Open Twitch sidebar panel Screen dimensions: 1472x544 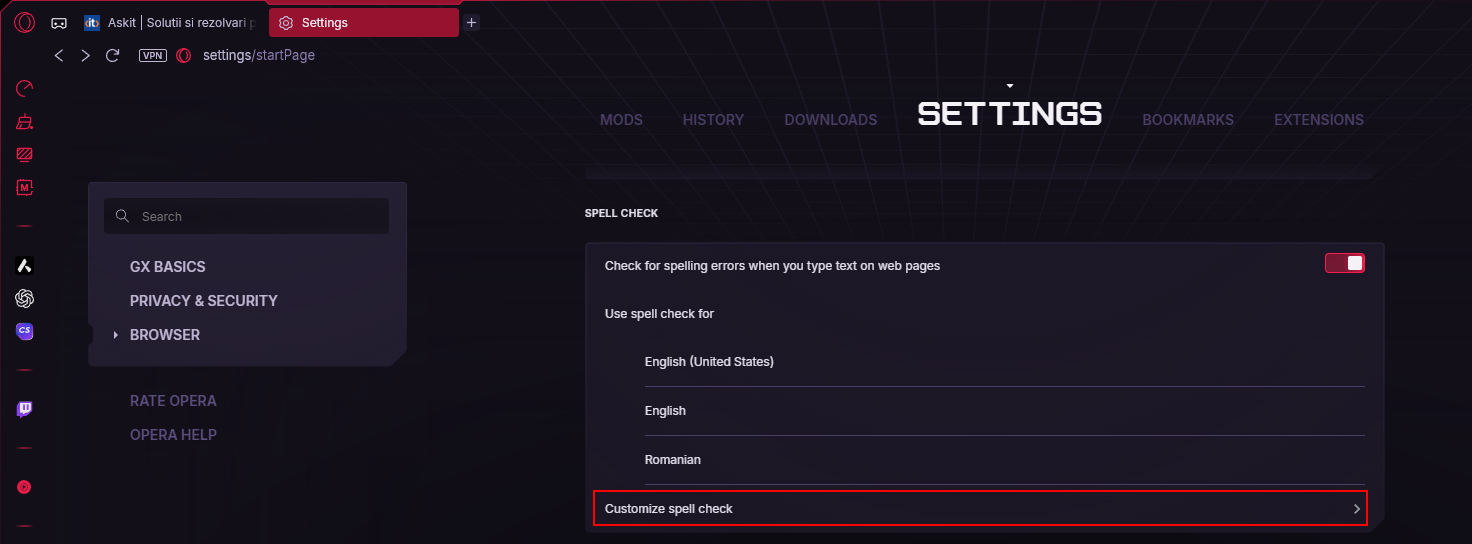point(25,409)
